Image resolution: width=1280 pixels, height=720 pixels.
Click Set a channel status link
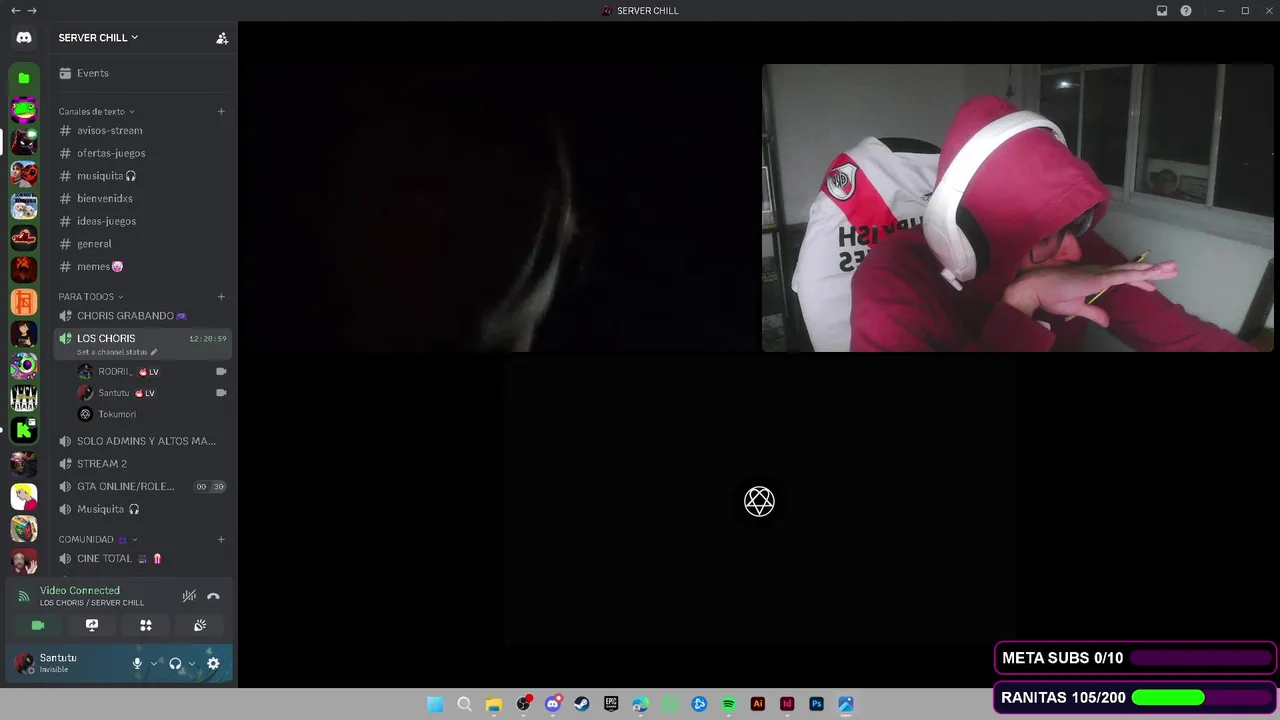coord(116,352)
